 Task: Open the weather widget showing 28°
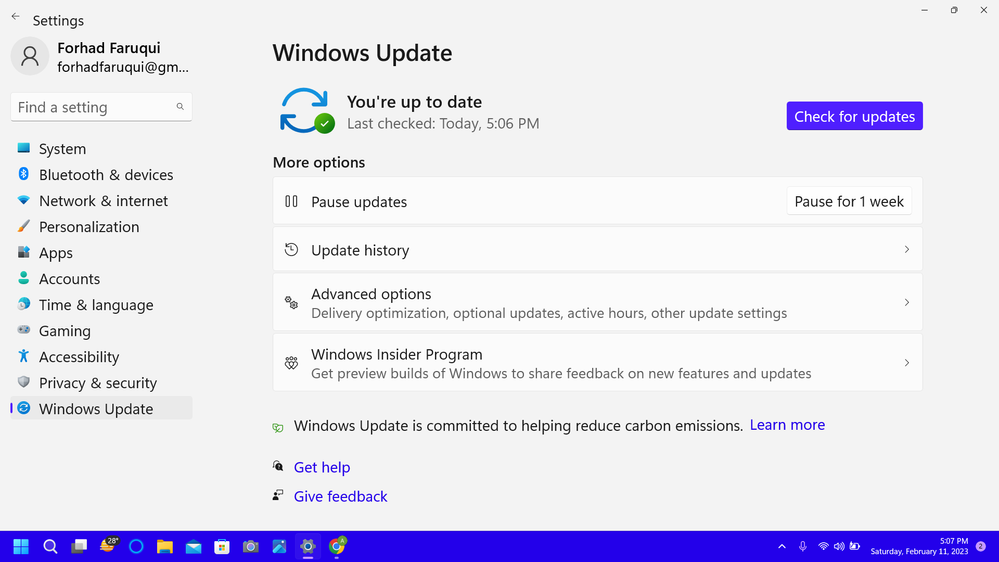pos(109,545)
